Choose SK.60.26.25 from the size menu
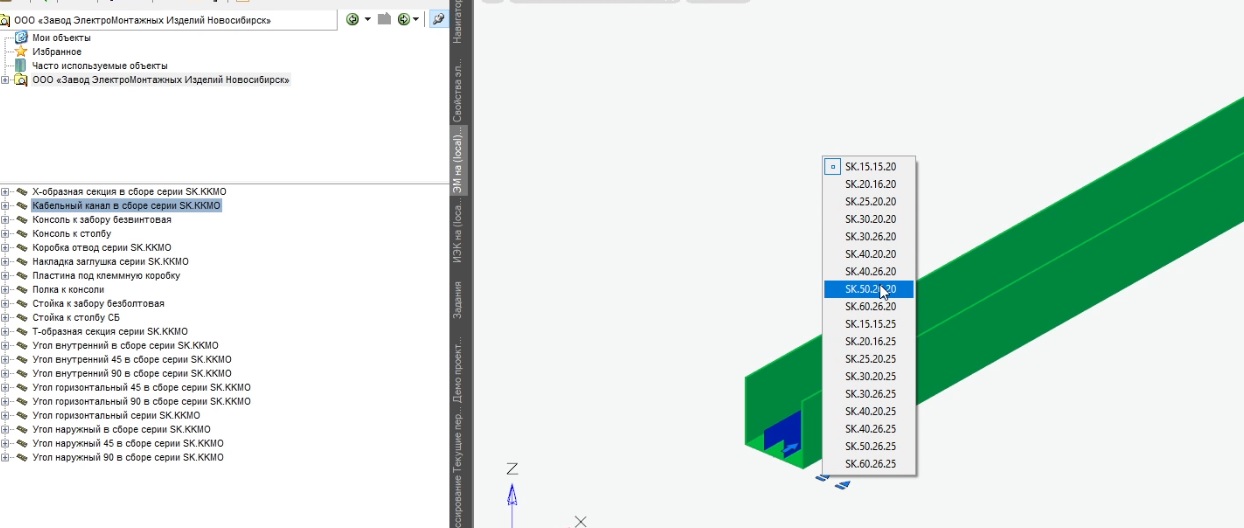This screenshot has height=528, width=1244. (868, 464)
